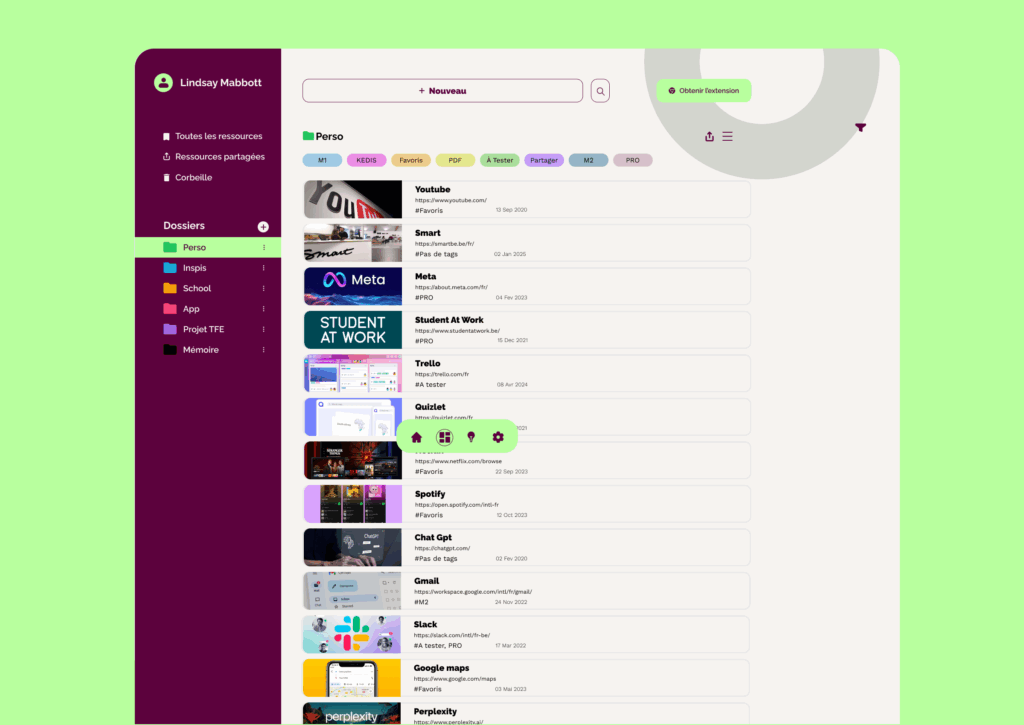Open settings via the gear icon
Viewport: 1024px width, 725px height.
pos(498,437)
